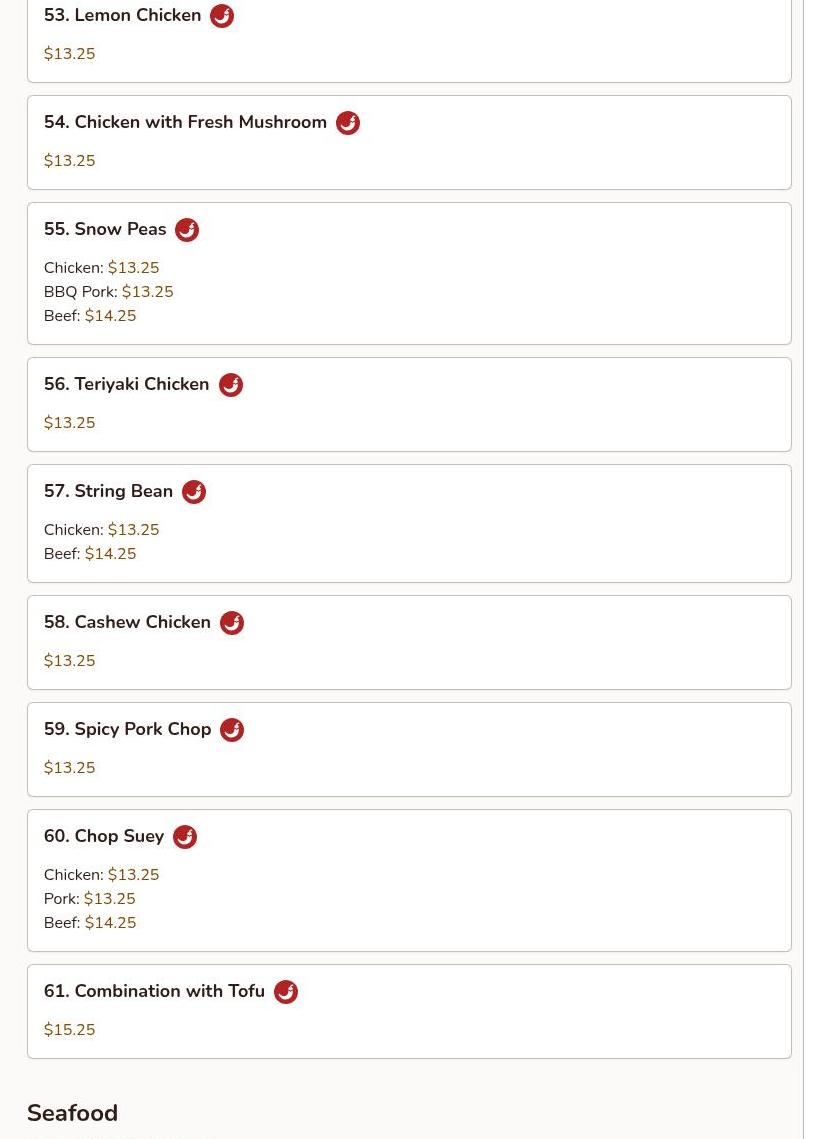The height and width of the screenshot is (1139, 824).
Task: Choose the Beef option under String Bean
Action: point(90,554)
